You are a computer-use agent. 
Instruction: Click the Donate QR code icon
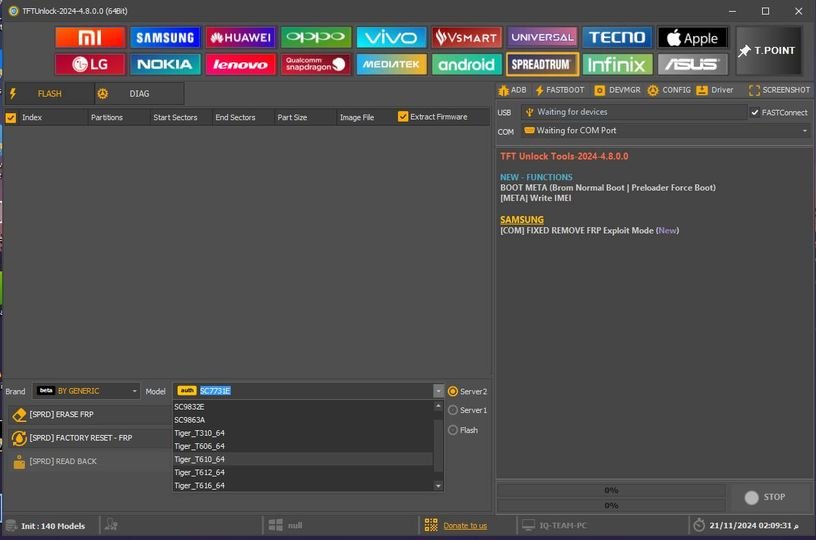click(x=431, y=525)
